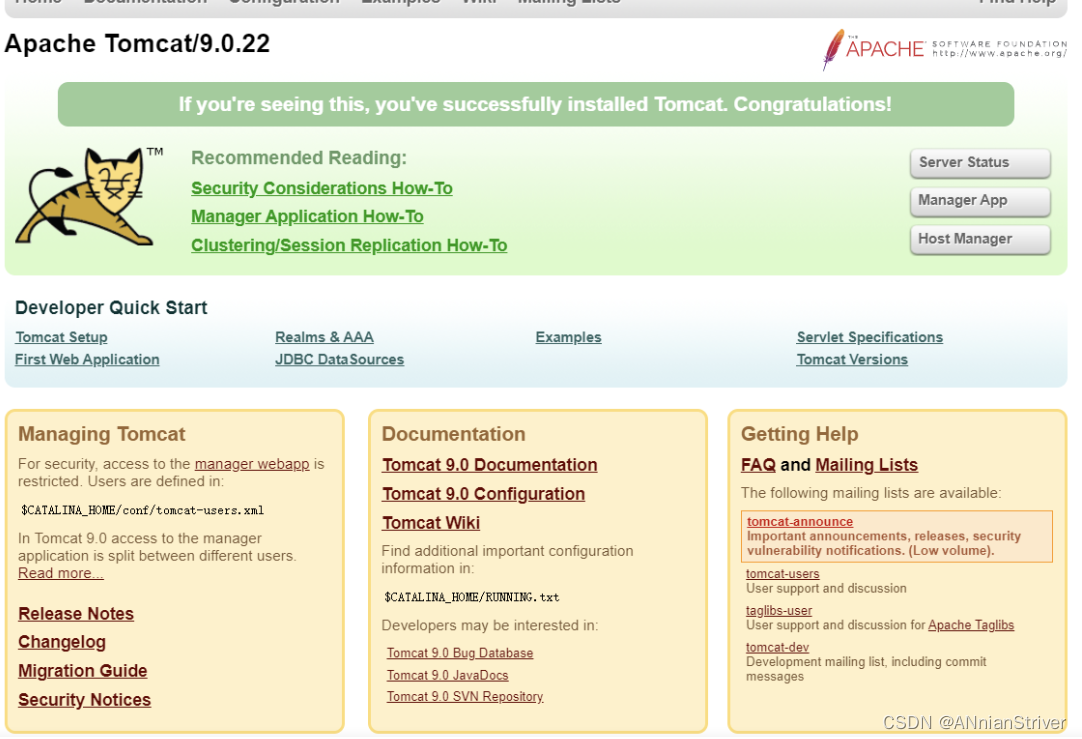Open the Mailing Lists link

pos(867,465)
